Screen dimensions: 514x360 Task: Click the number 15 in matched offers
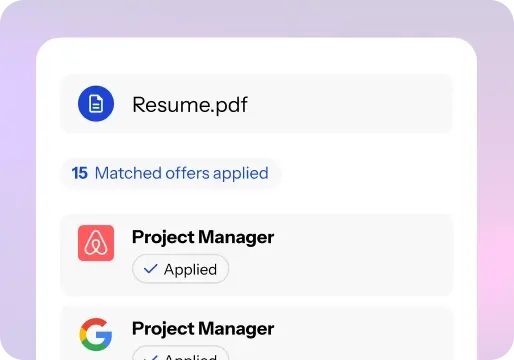[80, 173]
